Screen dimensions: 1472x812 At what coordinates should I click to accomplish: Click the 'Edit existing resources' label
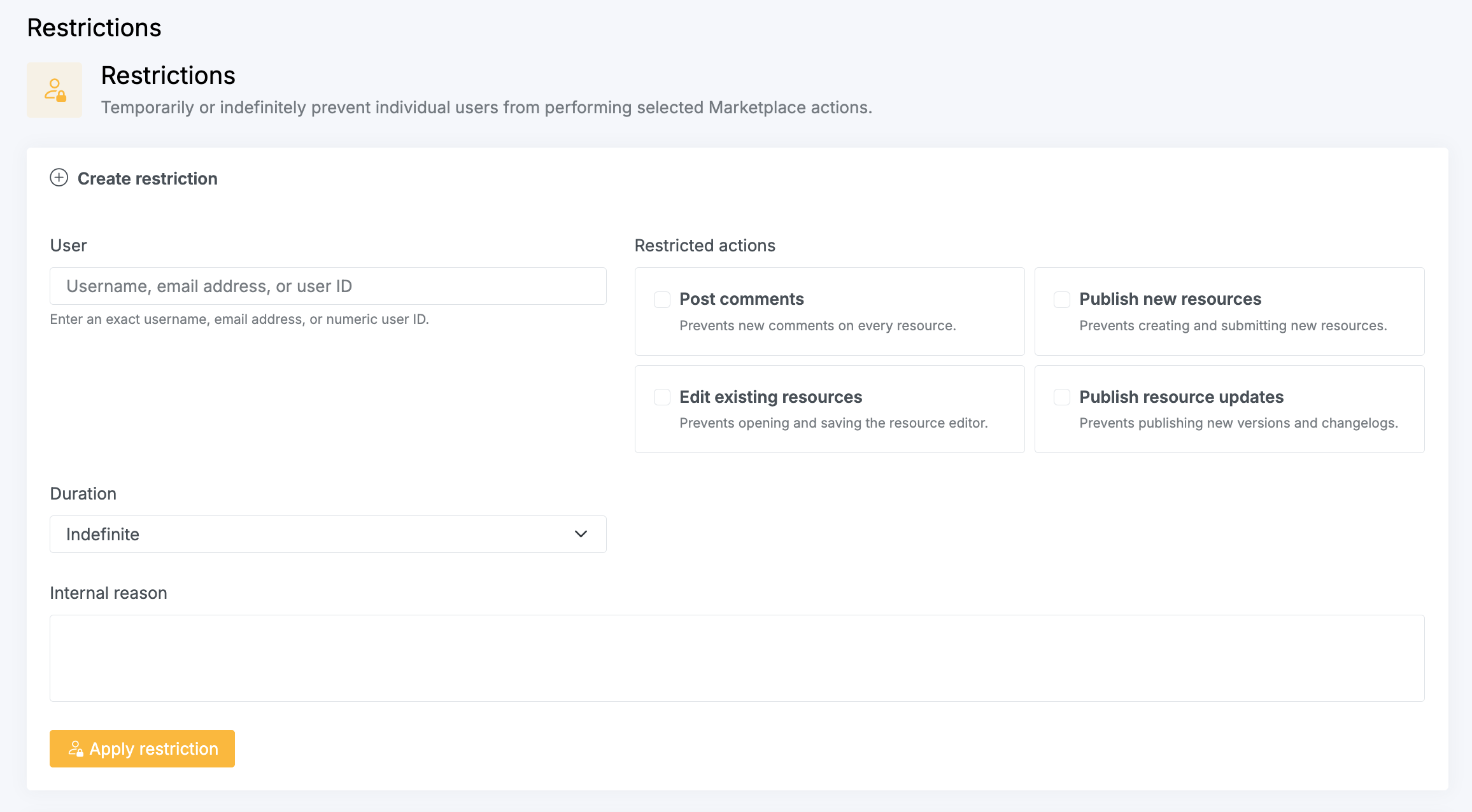pyautogui.click(x=770, y=397)
